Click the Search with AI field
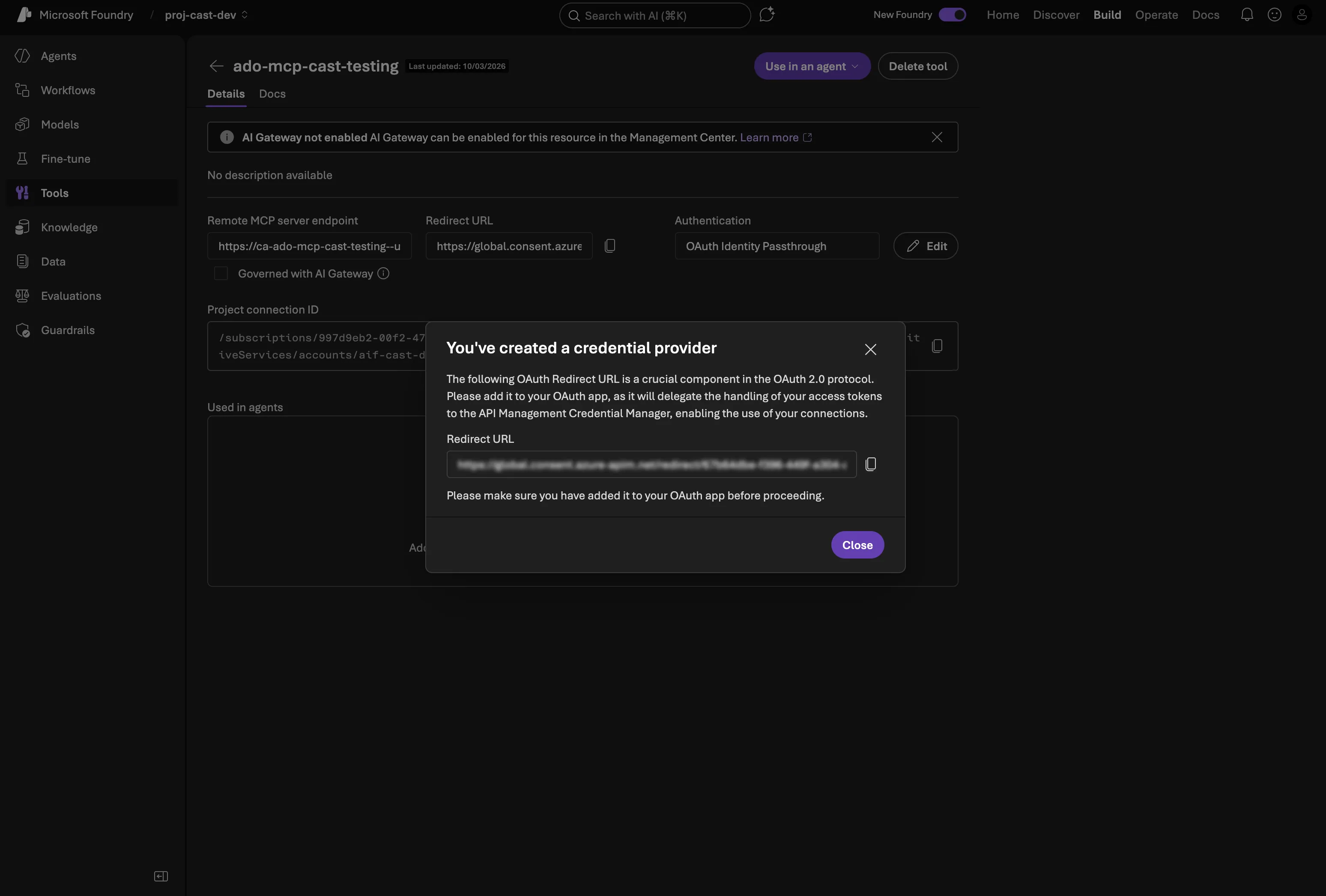Screen dimensions: 1326x896 tap(654, 15)
